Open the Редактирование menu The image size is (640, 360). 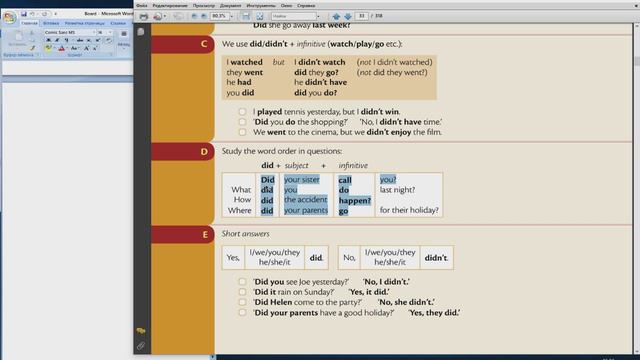pyautogui.click(x=170, y=6)
